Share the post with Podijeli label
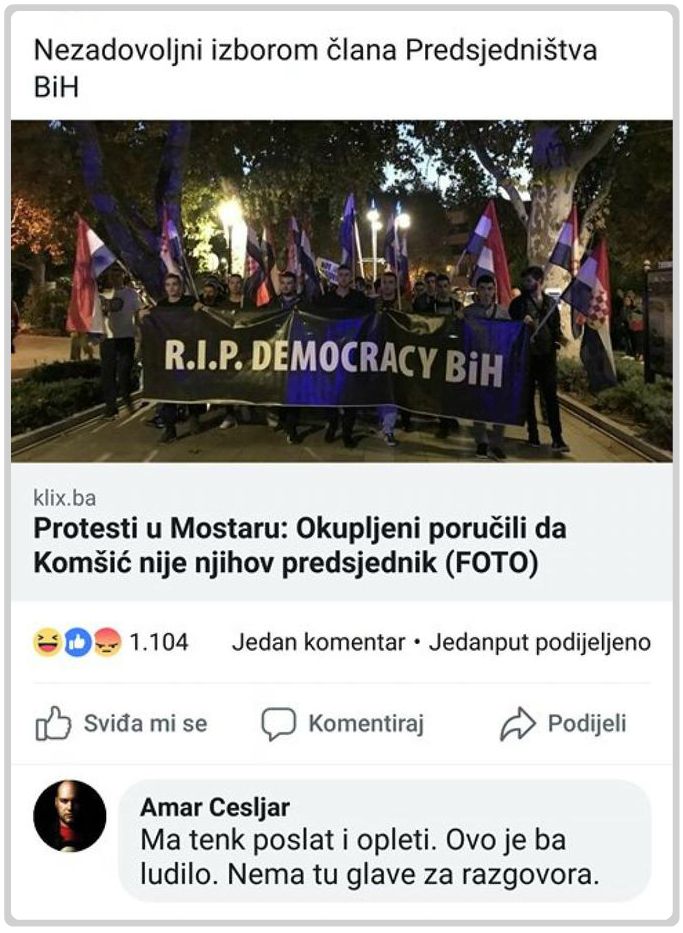This screenshot has height=933, width=683. pyautogui.click(x=587, y=724)
